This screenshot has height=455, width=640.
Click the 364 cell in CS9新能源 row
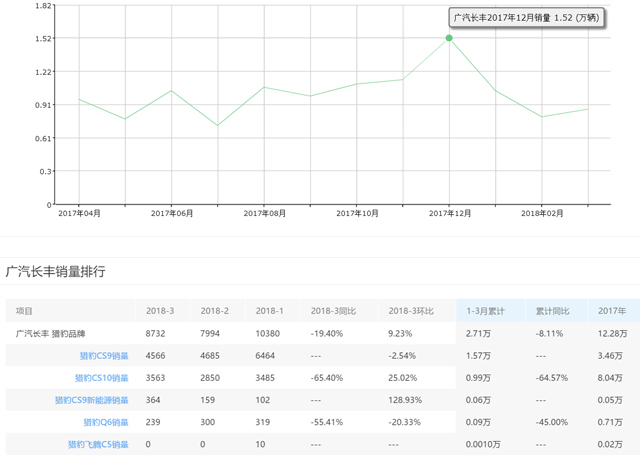(x=153, y=400)
